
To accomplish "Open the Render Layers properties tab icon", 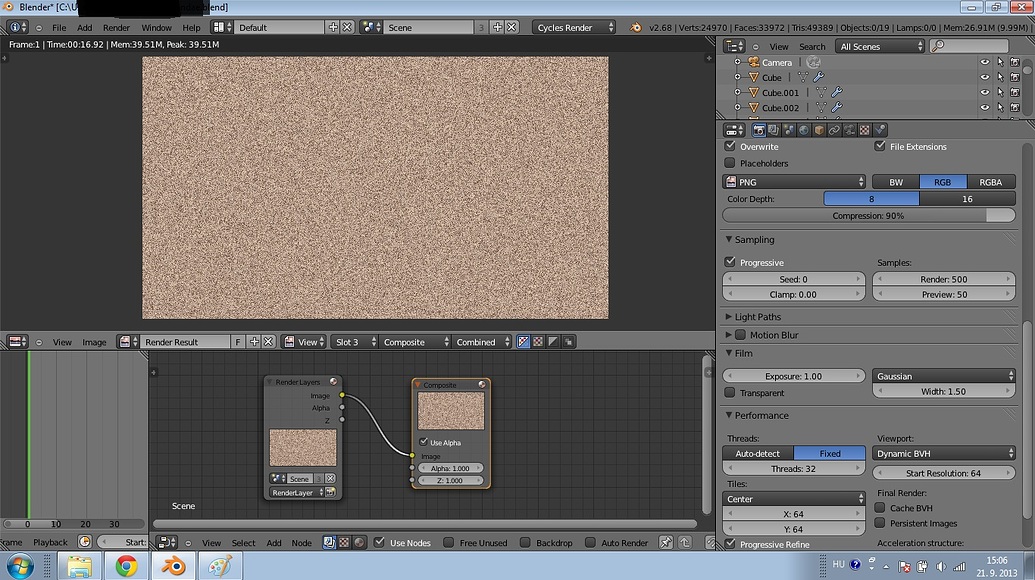I will click(774, 130).
